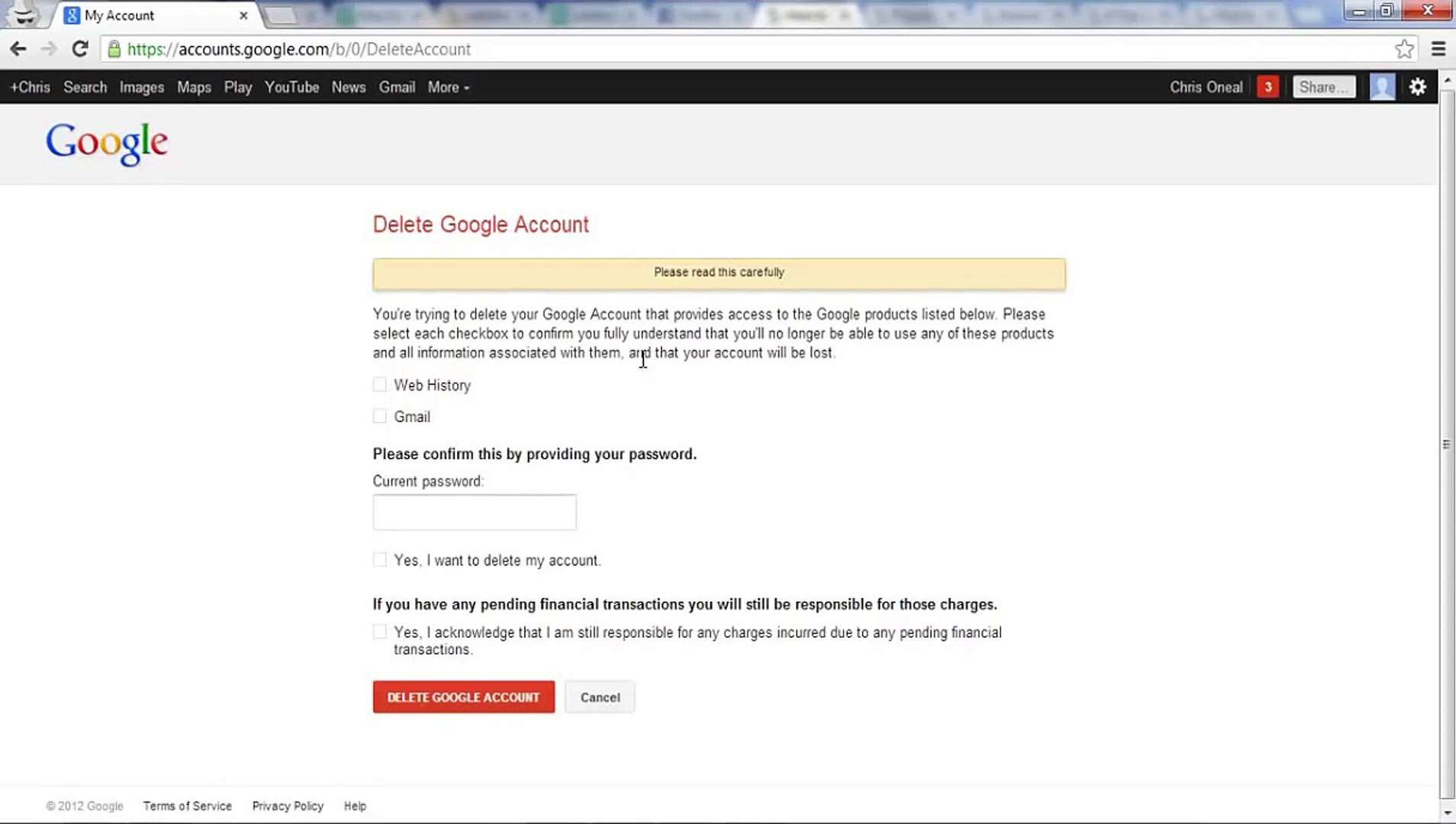Open the Help footer link
This screenshot has width=1456, height=824.
[x=355, y=806]
